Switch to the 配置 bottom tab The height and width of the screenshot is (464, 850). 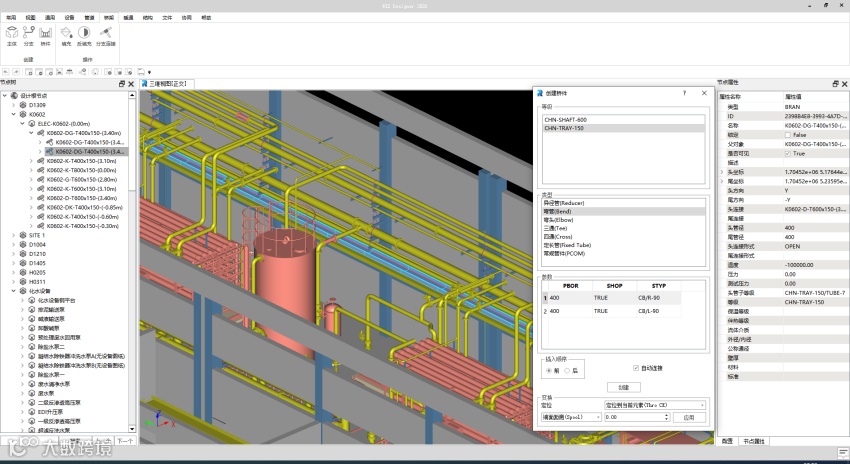tap(727, 441)
